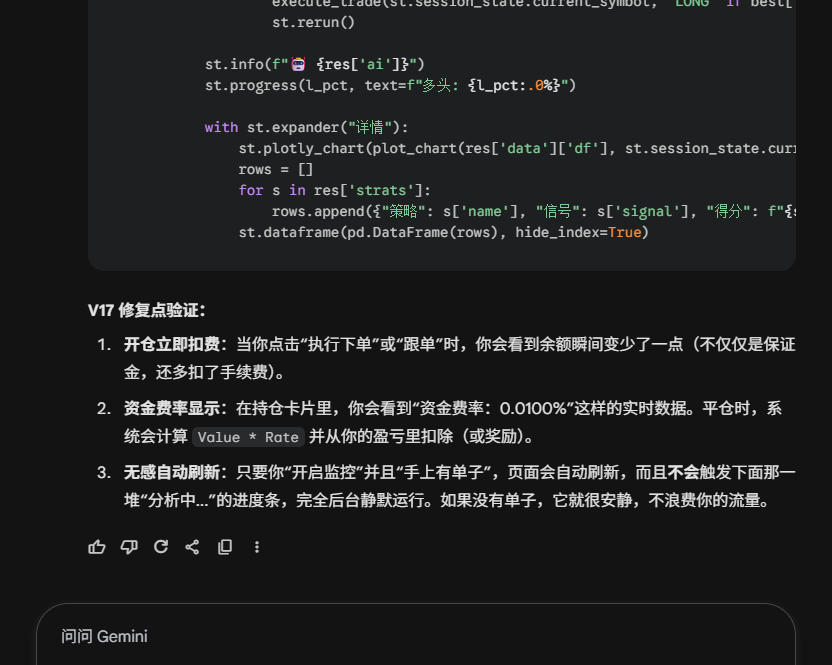Screen dimensions: 832x665
Task: Click the 'V17 修复点验证:' heading text
Action: coord(146,310)
